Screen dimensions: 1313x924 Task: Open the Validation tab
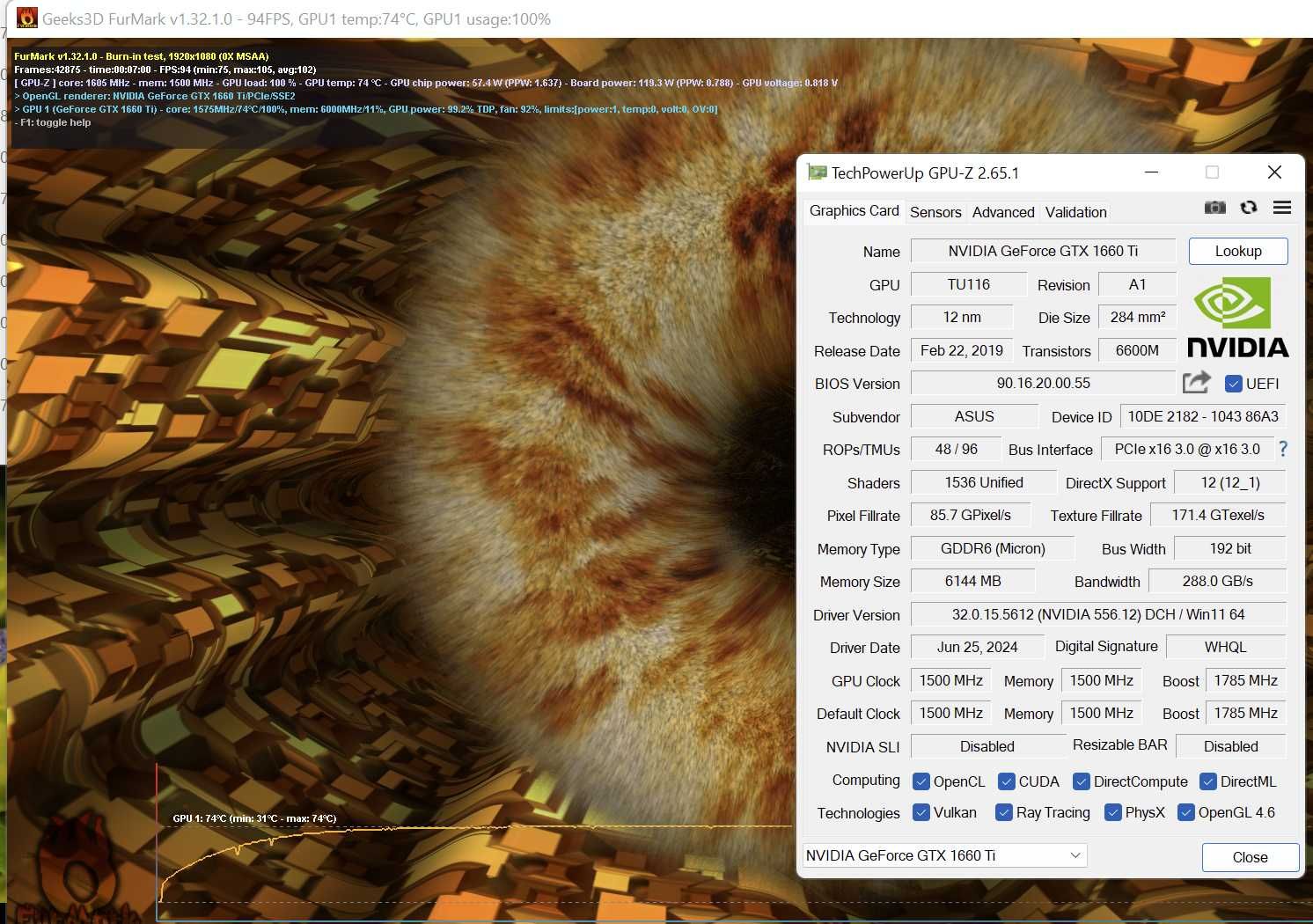[x=1075, y=212]
